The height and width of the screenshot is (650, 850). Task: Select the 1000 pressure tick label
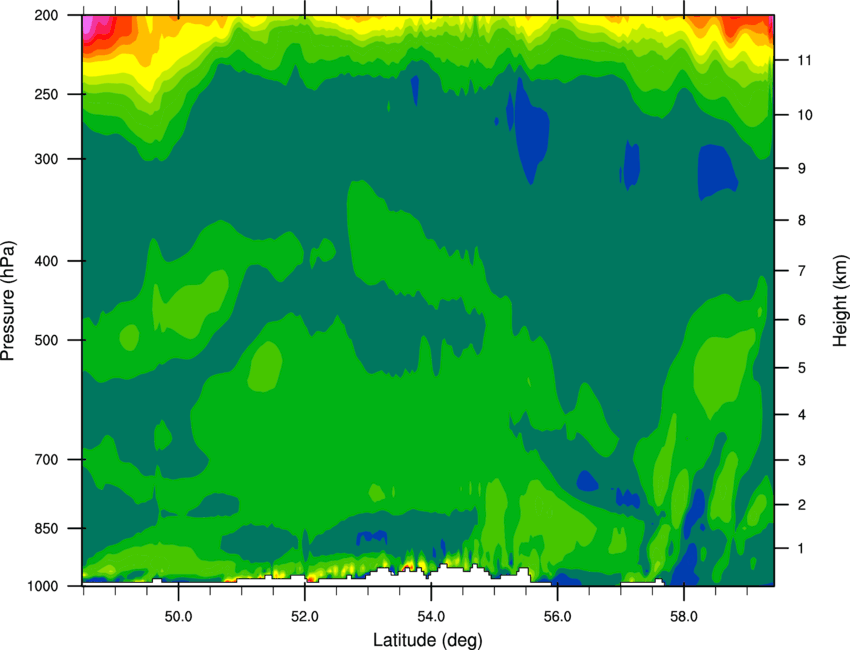(43, 586)
